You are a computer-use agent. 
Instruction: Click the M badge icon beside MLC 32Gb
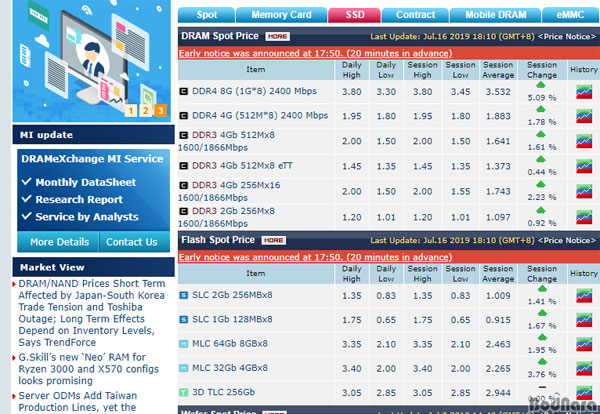(x=184, y=368)
